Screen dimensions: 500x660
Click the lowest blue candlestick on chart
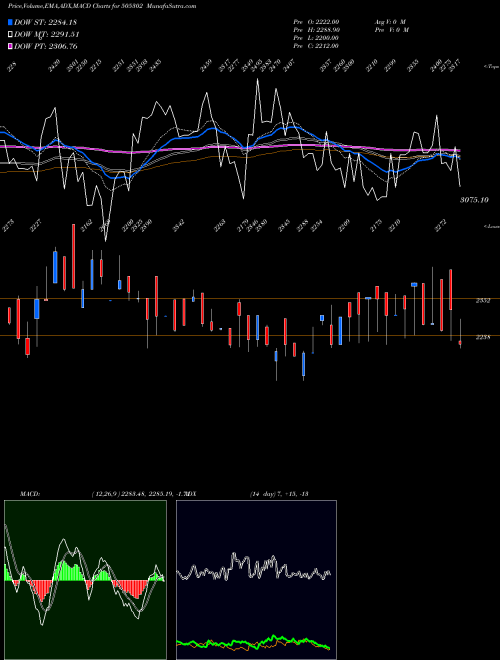303,365
